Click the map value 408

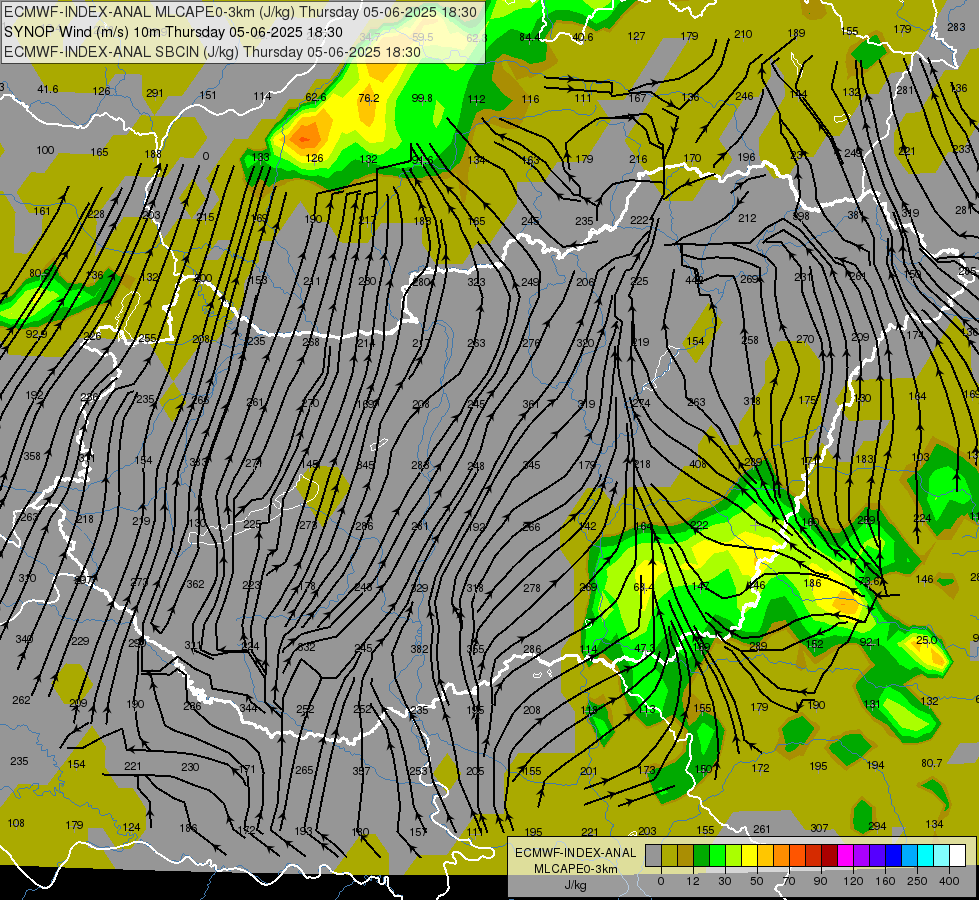697,464
